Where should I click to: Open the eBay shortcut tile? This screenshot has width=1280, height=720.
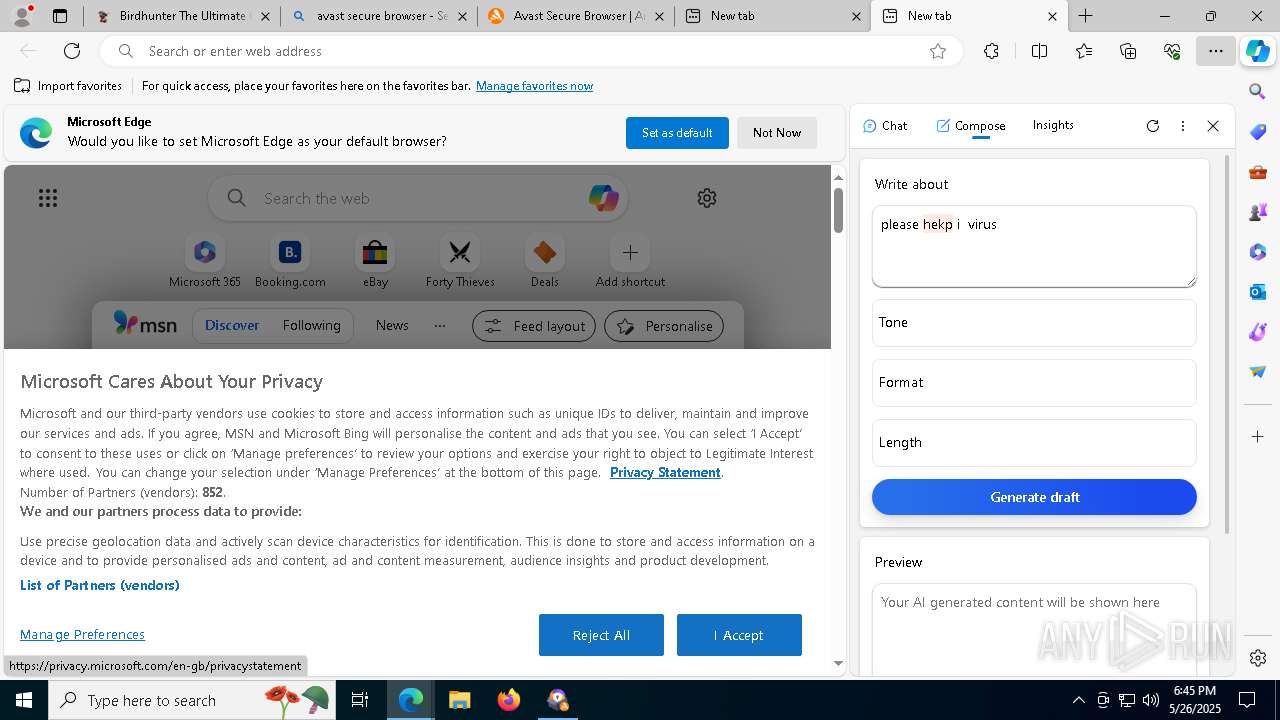375,262
